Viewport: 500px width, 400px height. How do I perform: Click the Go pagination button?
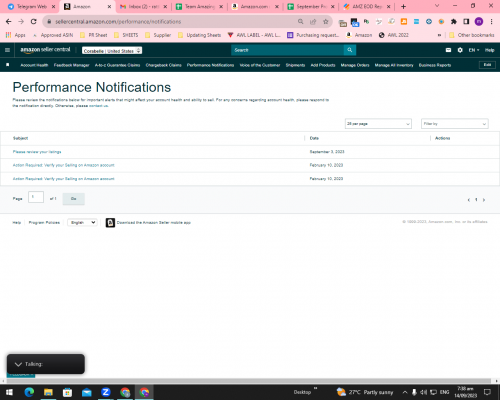point(74,199)
